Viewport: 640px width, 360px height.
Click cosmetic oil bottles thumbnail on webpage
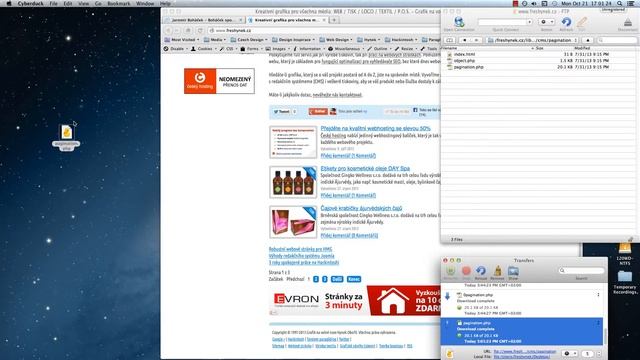click(x=293, y=182)
